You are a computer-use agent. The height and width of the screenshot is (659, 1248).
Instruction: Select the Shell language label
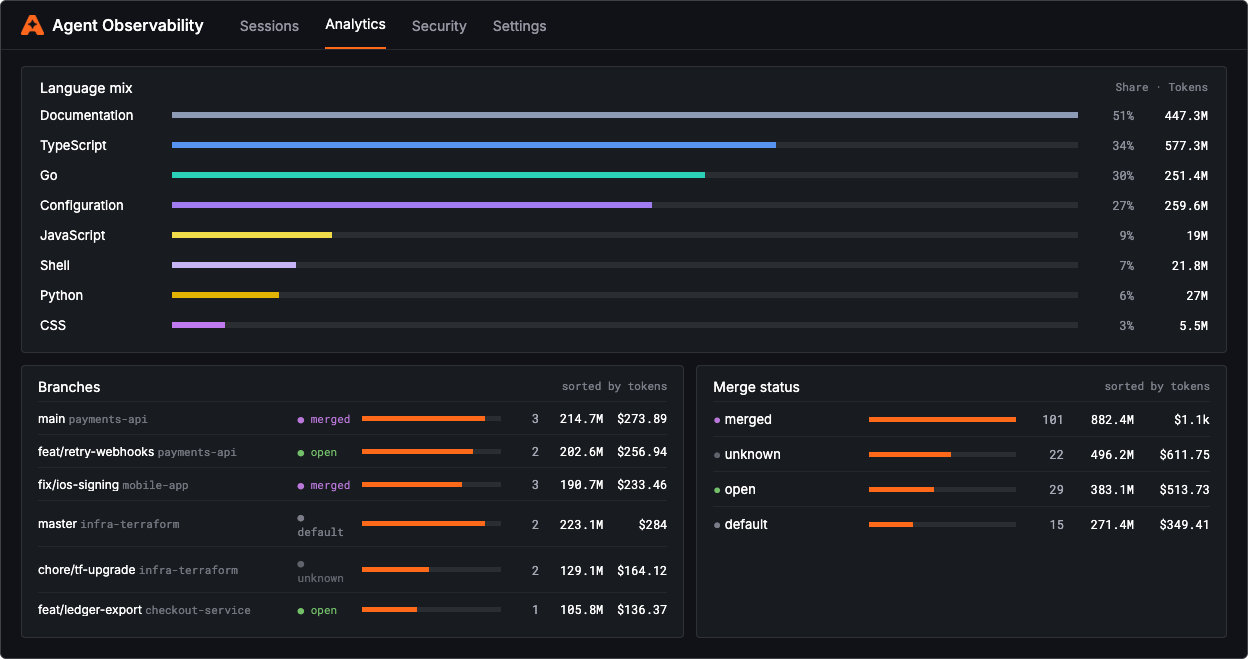tap(55, 265)
